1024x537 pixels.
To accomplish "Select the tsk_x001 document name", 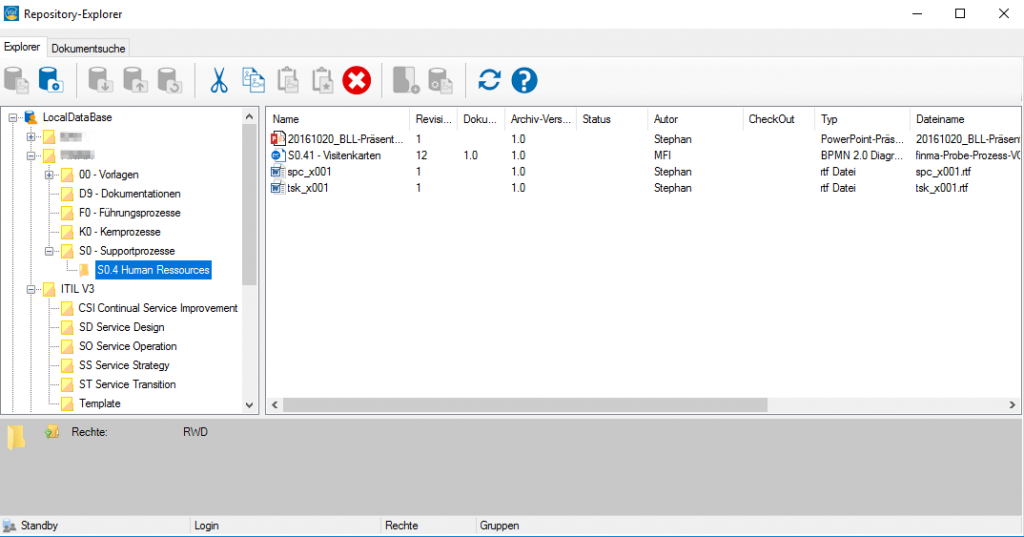I will click(x=308, y=187).
